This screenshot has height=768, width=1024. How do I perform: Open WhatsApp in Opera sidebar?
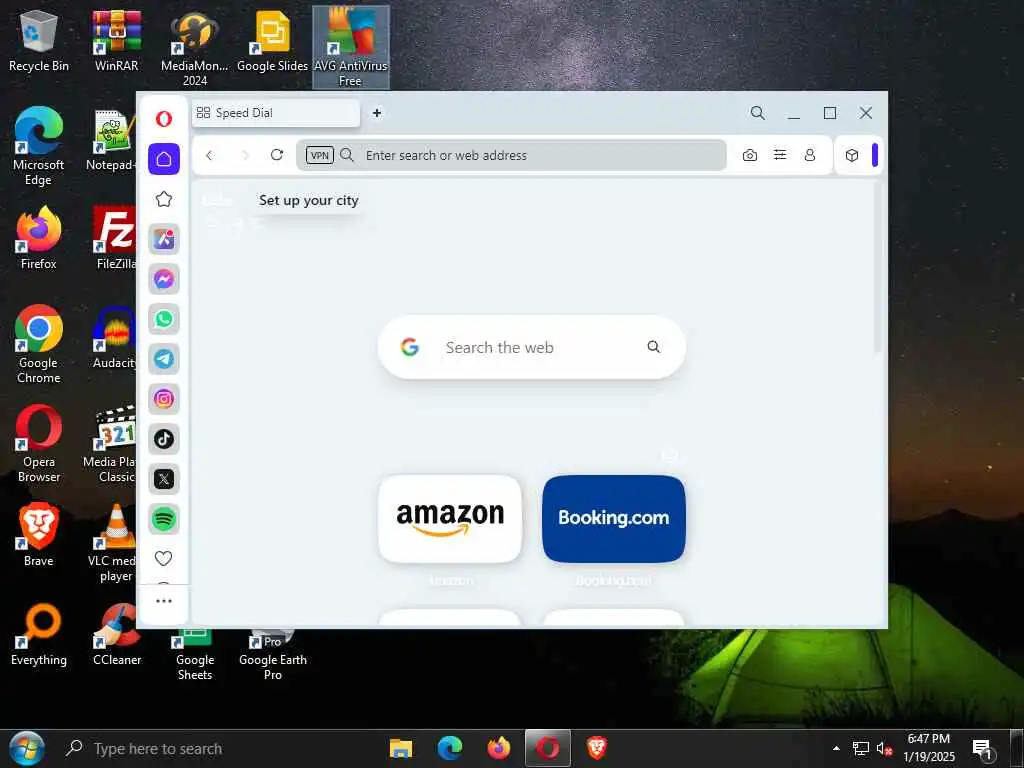[x=164, y=319]
